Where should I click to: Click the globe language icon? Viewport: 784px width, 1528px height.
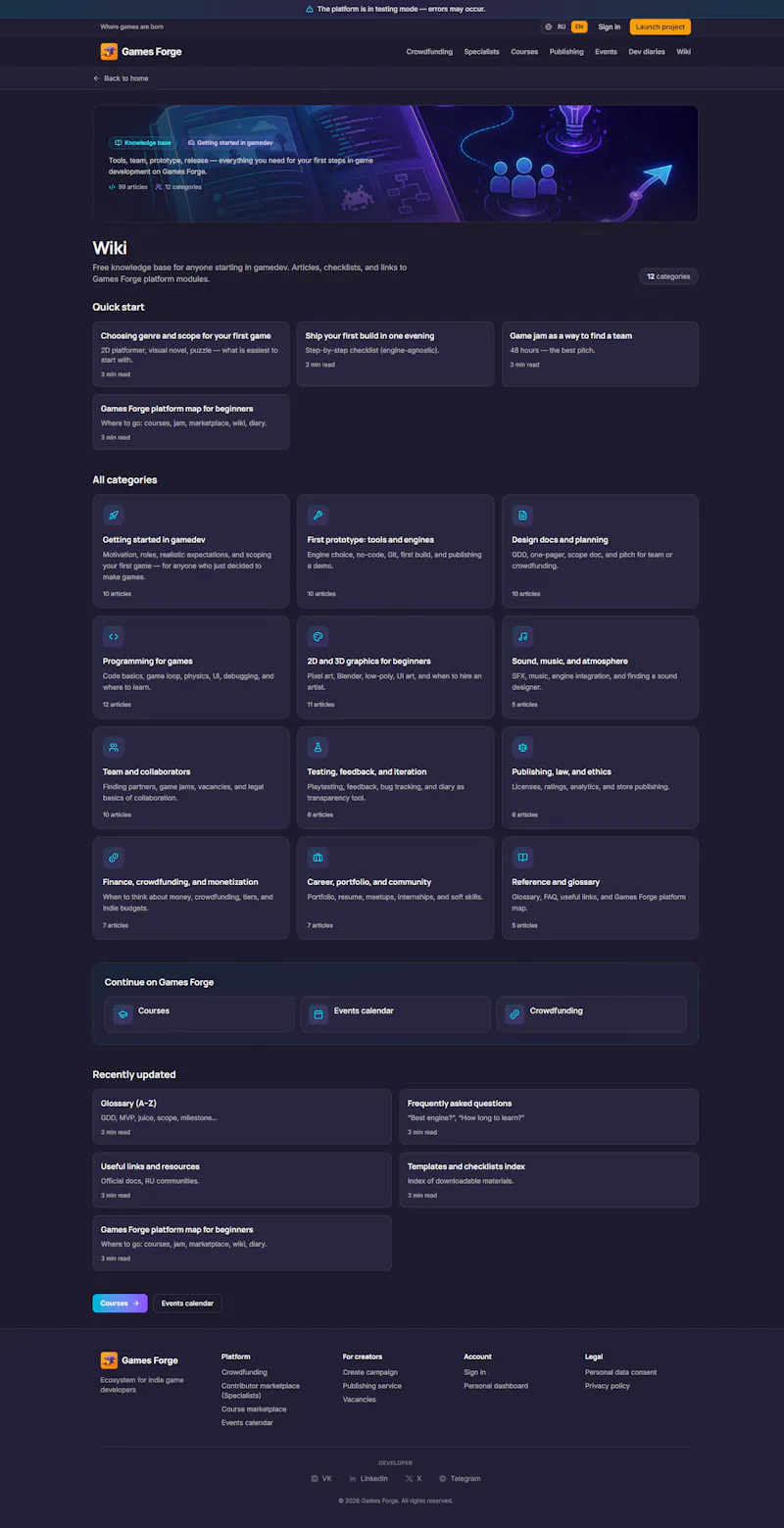coord(549,27)
